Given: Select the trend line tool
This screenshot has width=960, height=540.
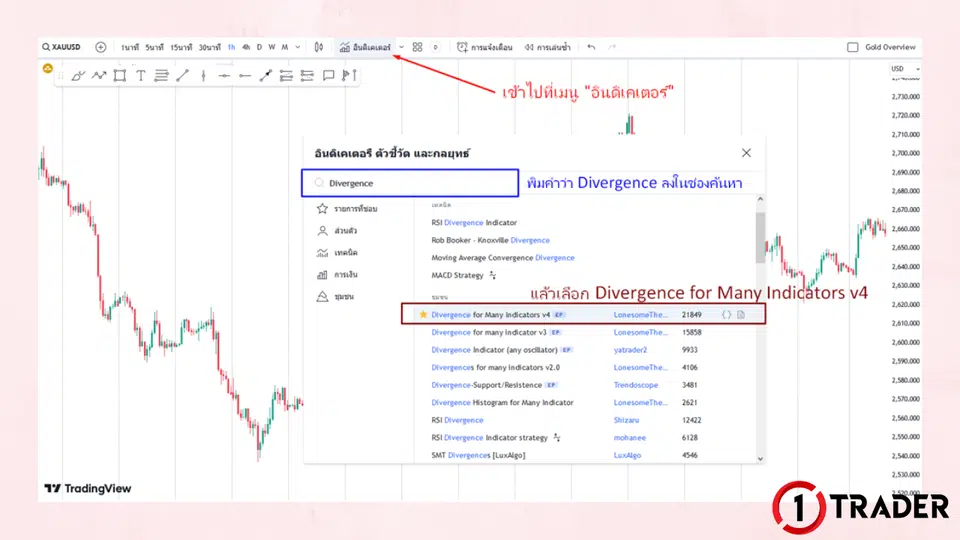Looking at the screenshot, I should (182, 76).
